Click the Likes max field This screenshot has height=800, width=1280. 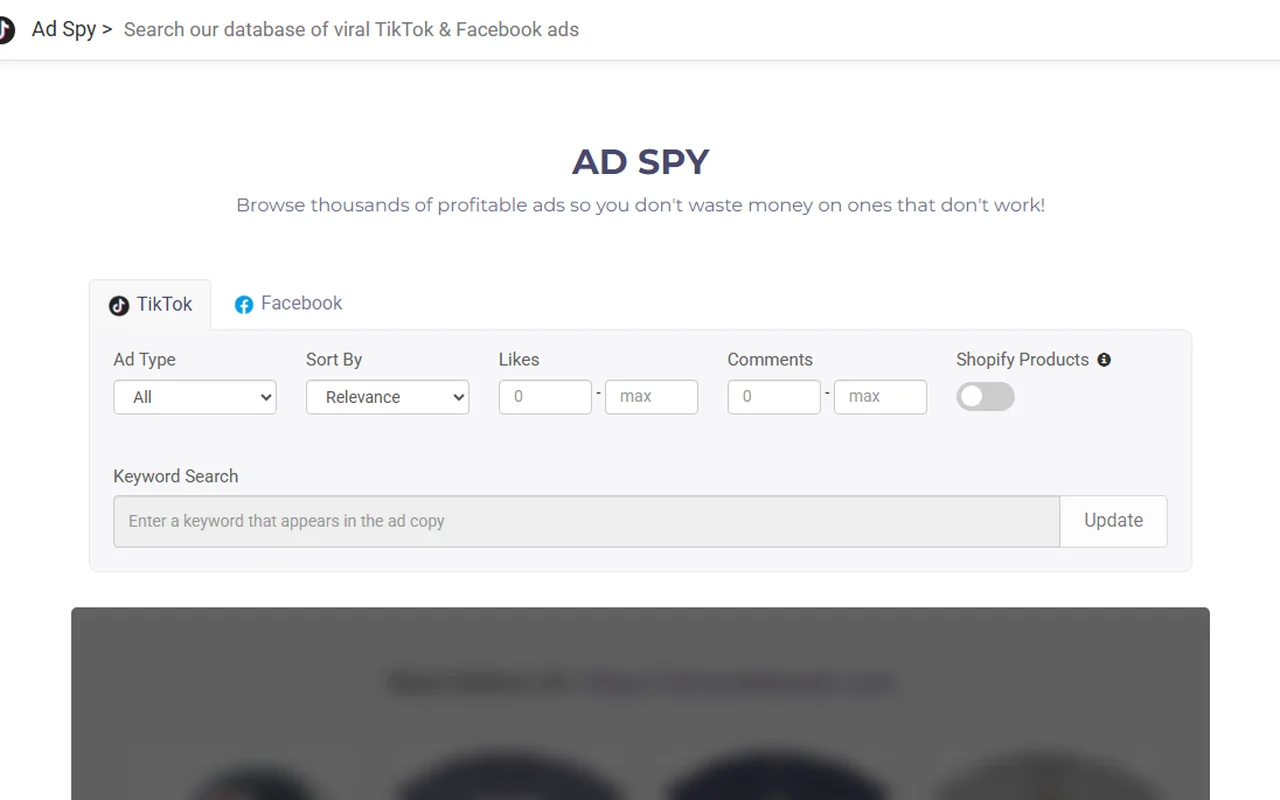point(651,397)
